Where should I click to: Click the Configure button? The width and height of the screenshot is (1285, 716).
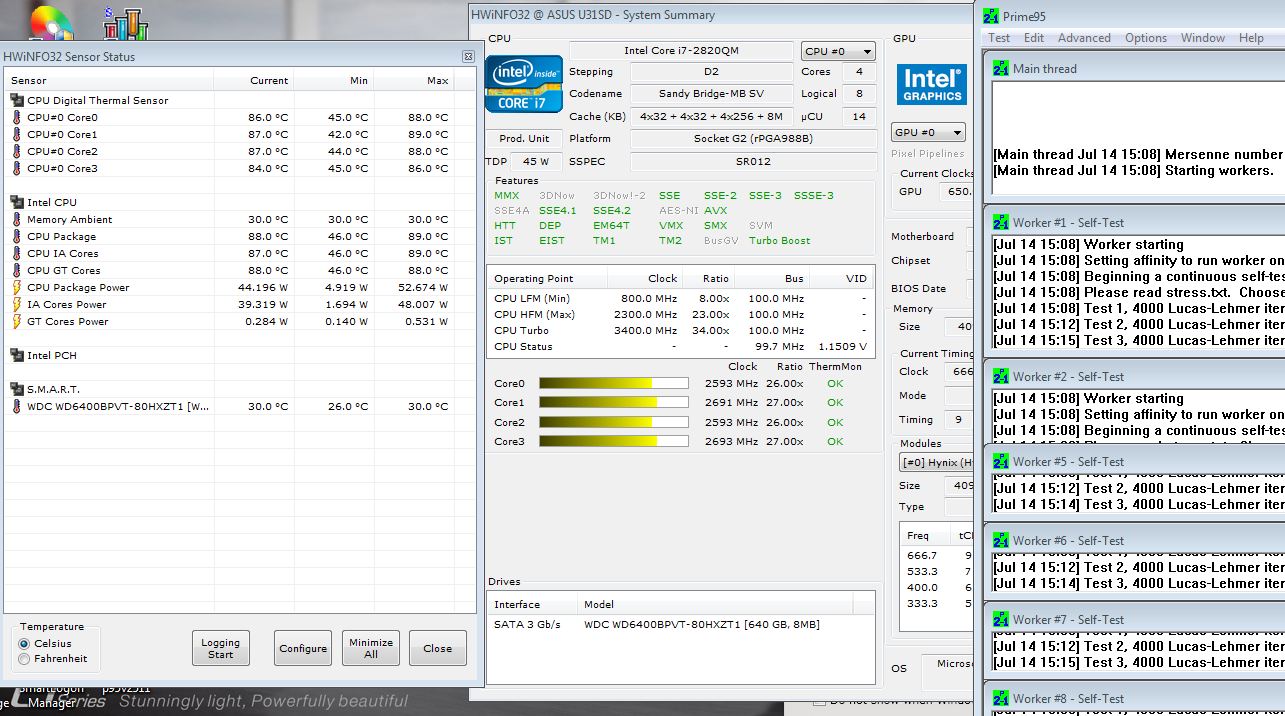303,648
